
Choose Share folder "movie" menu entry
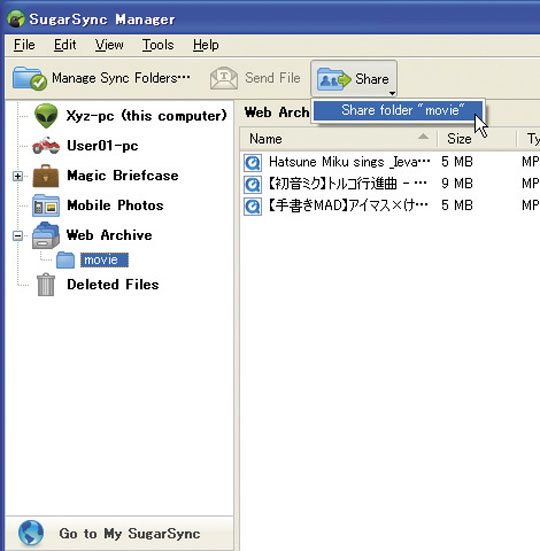398,110
